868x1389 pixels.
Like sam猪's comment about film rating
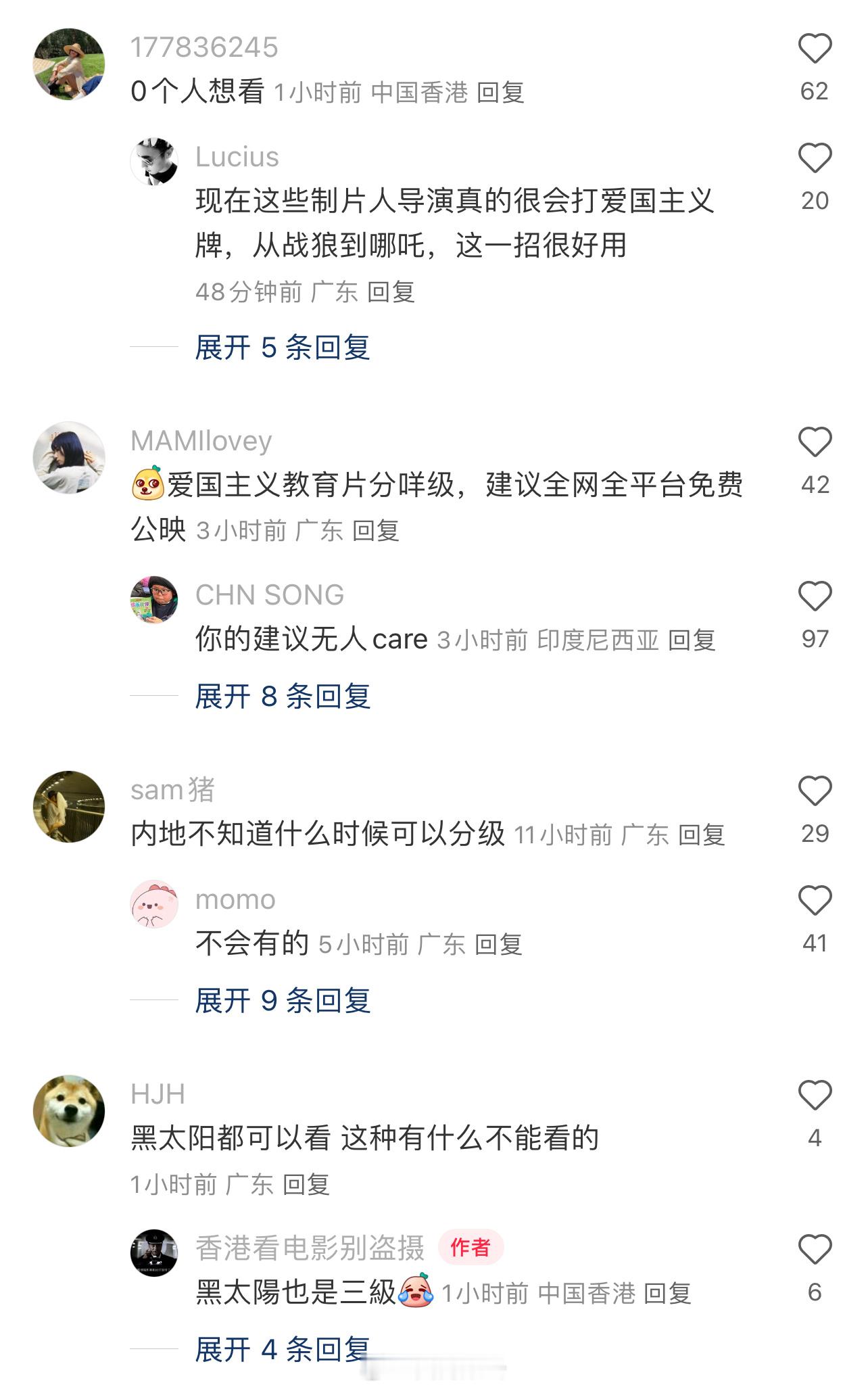click(815, 791)
